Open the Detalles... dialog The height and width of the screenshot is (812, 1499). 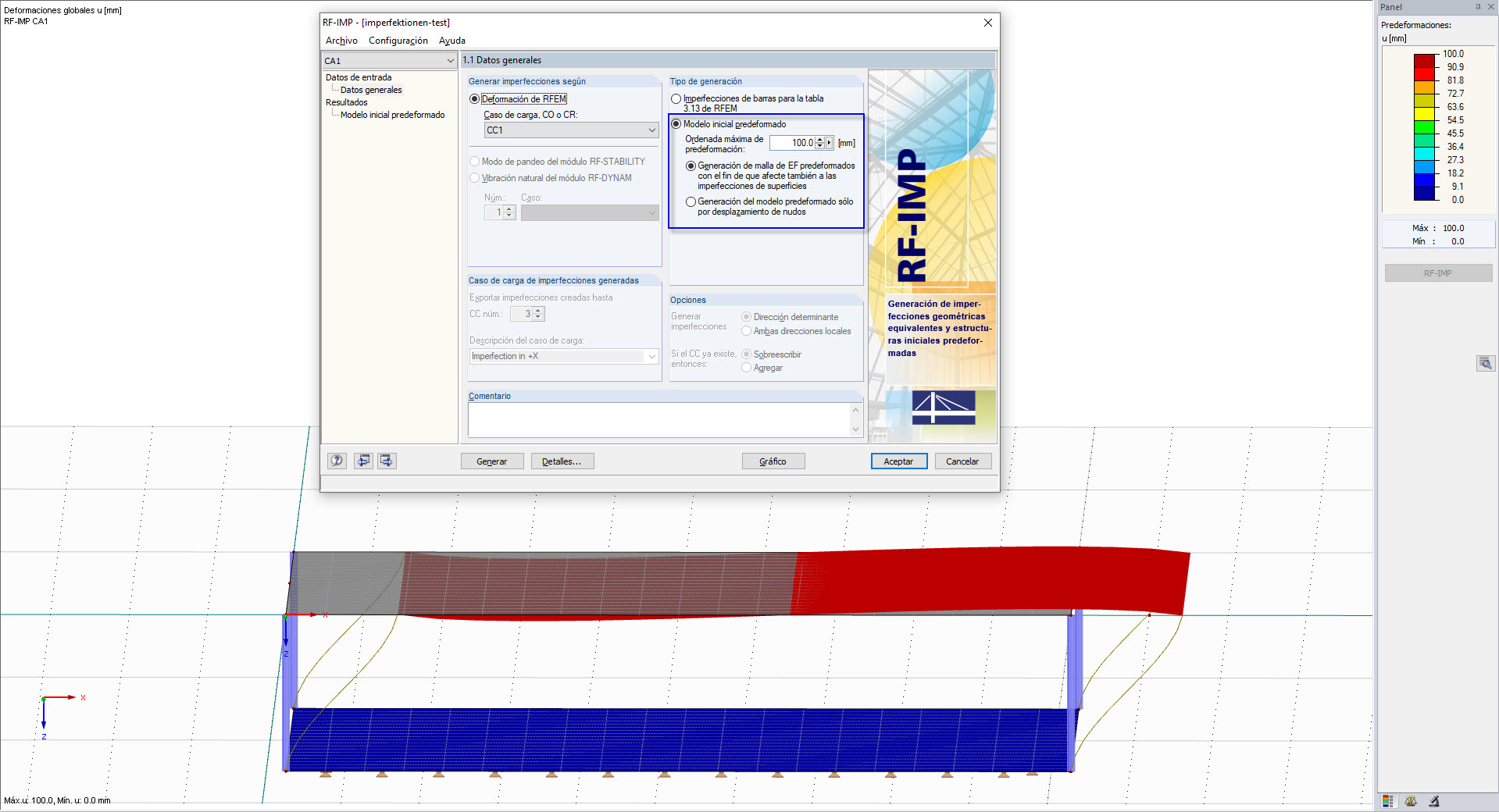[562, 461]
